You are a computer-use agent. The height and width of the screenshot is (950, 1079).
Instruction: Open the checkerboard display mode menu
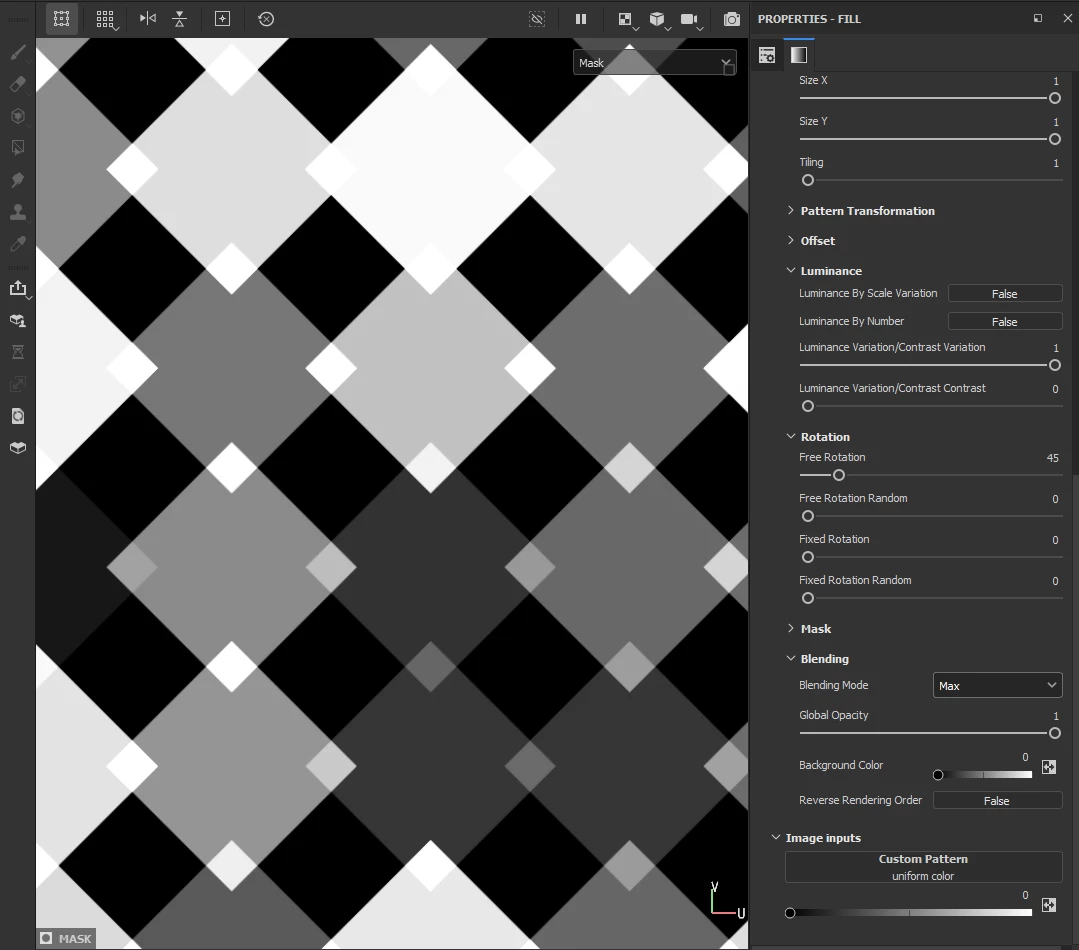pos(626,19)
